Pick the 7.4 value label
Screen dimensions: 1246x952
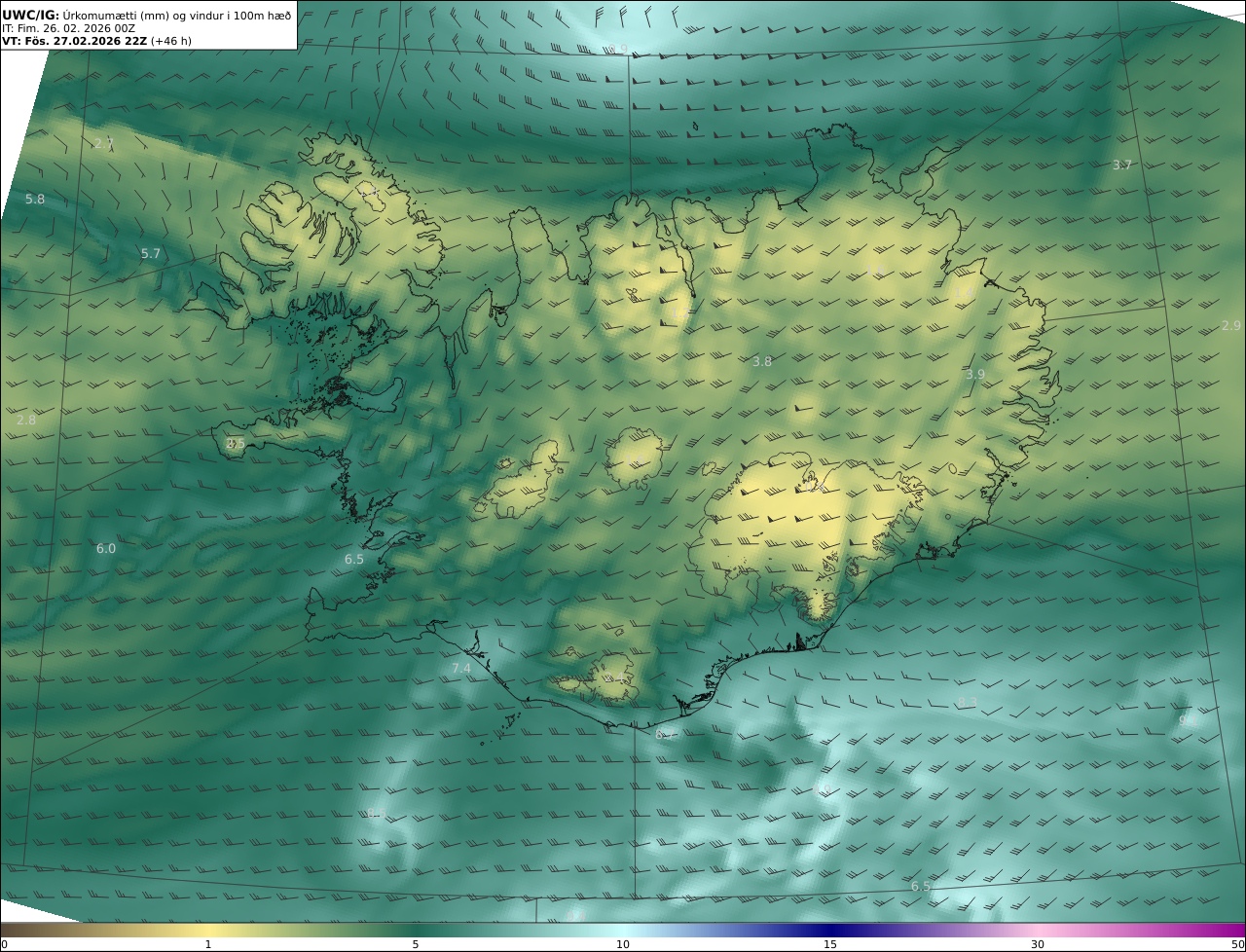pos(461,668)
